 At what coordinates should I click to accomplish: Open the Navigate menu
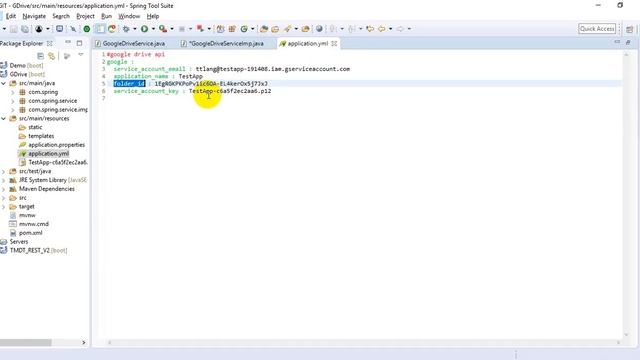coord(34,16)
